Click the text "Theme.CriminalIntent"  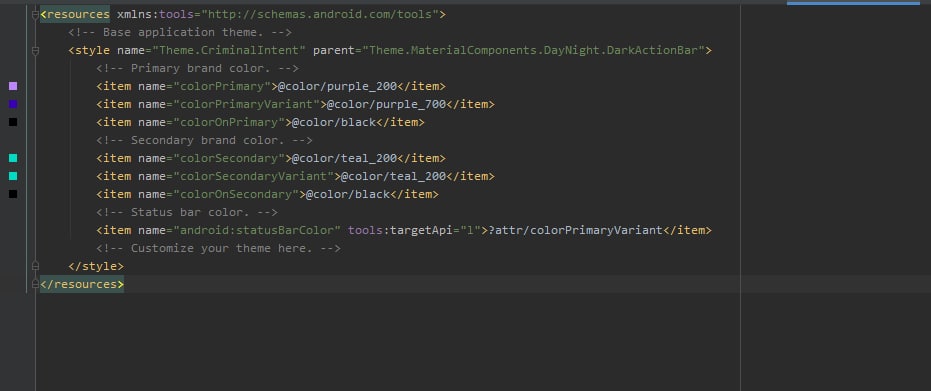click(x=229, y=50)
